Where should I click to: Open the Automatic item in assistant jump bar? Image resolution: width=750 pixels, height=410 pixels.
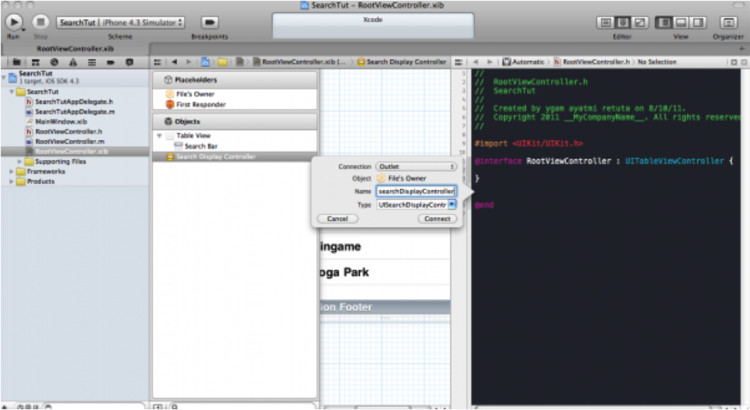(525, 62)
